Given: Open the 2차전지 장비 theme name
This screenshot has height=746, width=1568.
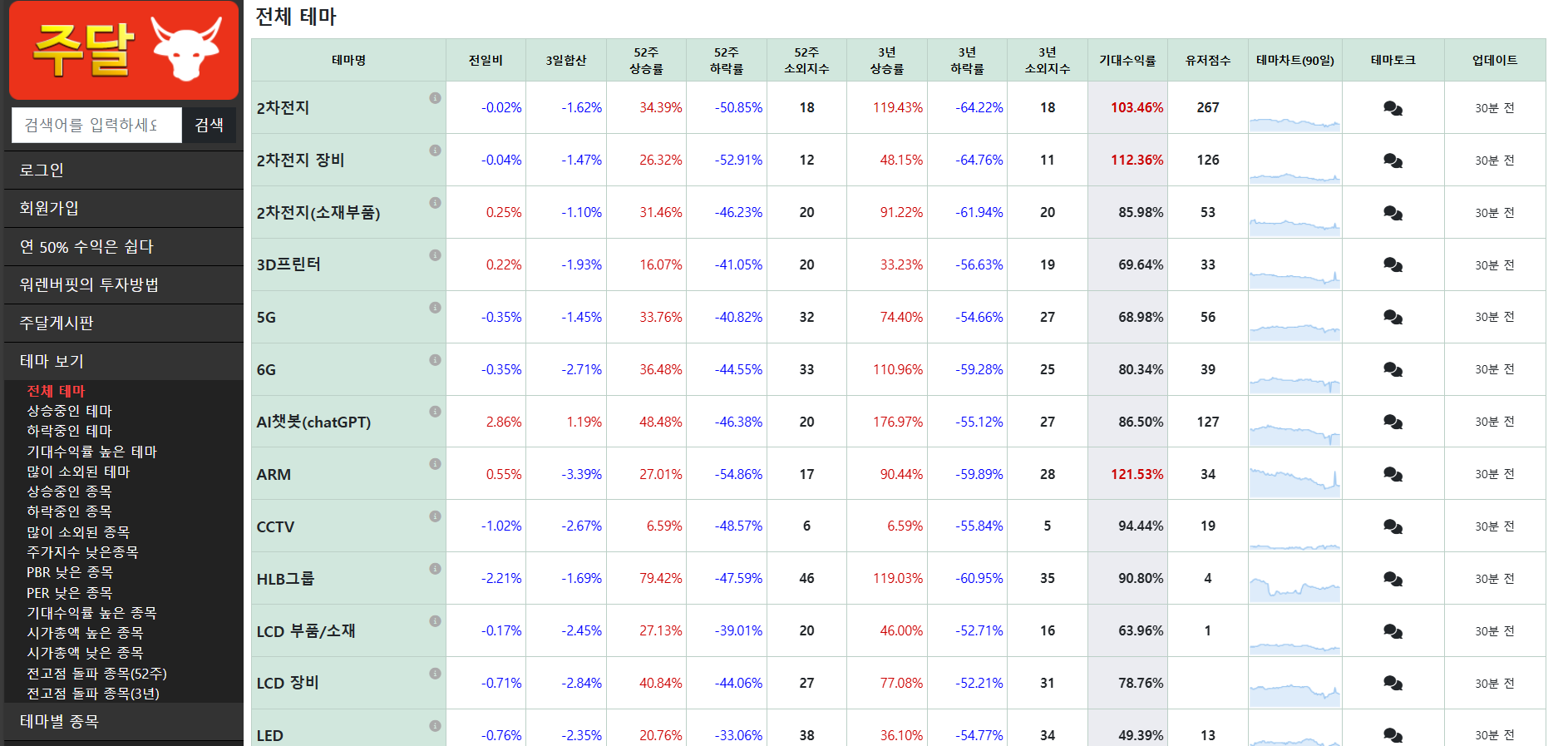Looking at the screenshot, I should (x=300, y=160).
